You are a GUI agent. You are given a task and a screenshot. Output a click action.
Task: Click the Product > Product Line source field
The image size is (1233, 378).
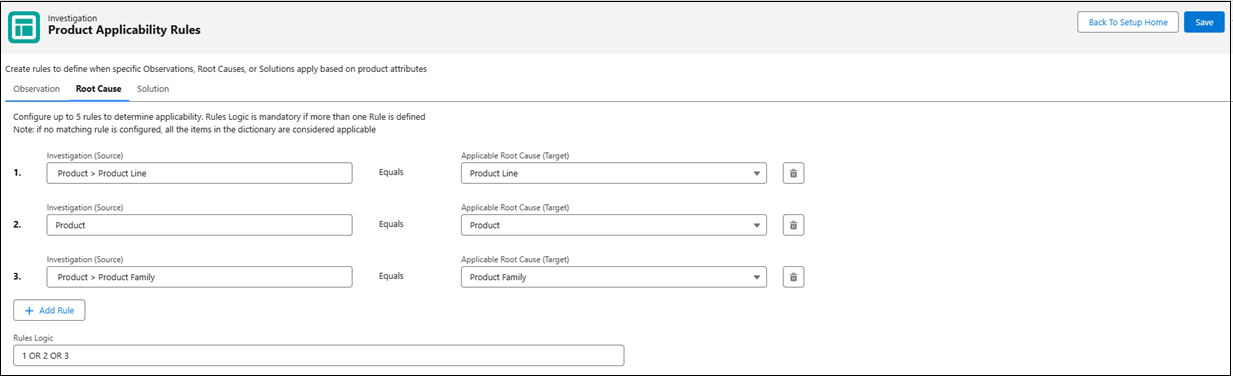tap(200, 173)
